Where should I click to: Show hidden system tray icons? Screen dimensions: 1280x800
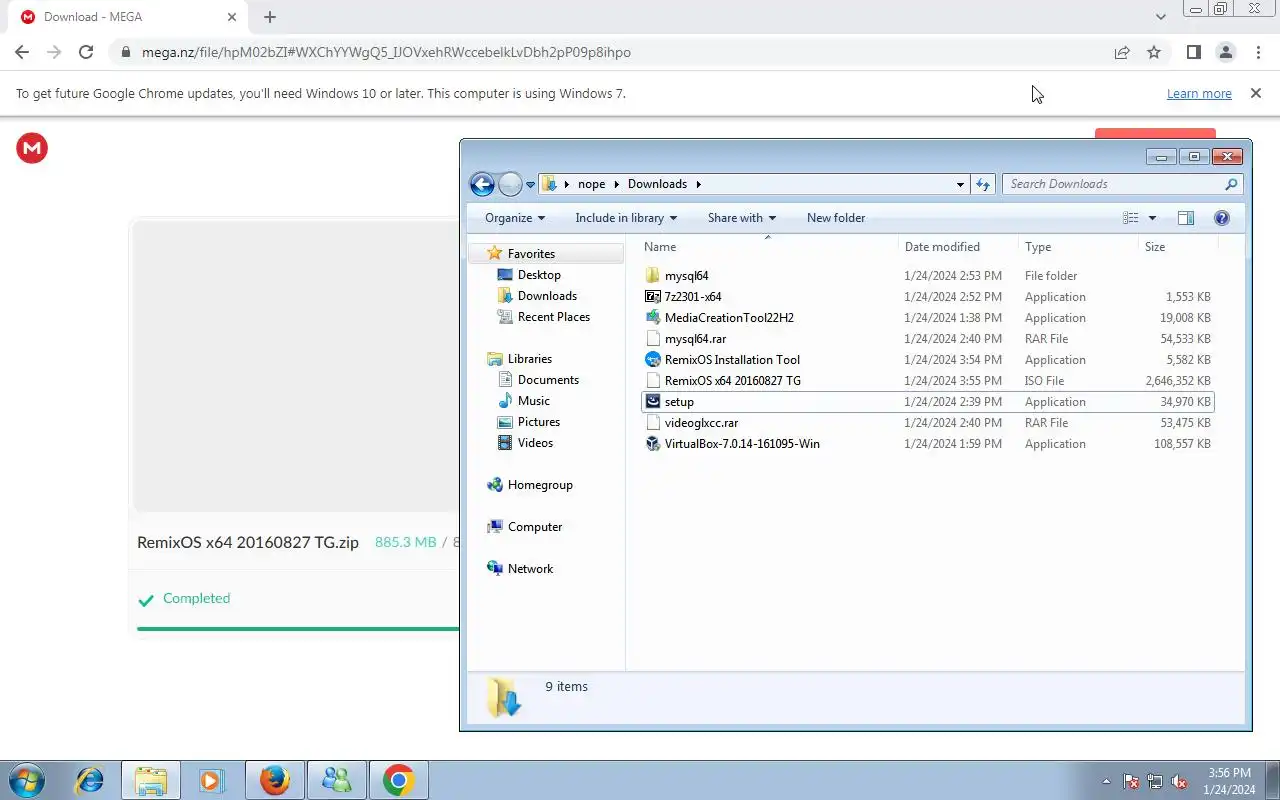pos(1106,782)
